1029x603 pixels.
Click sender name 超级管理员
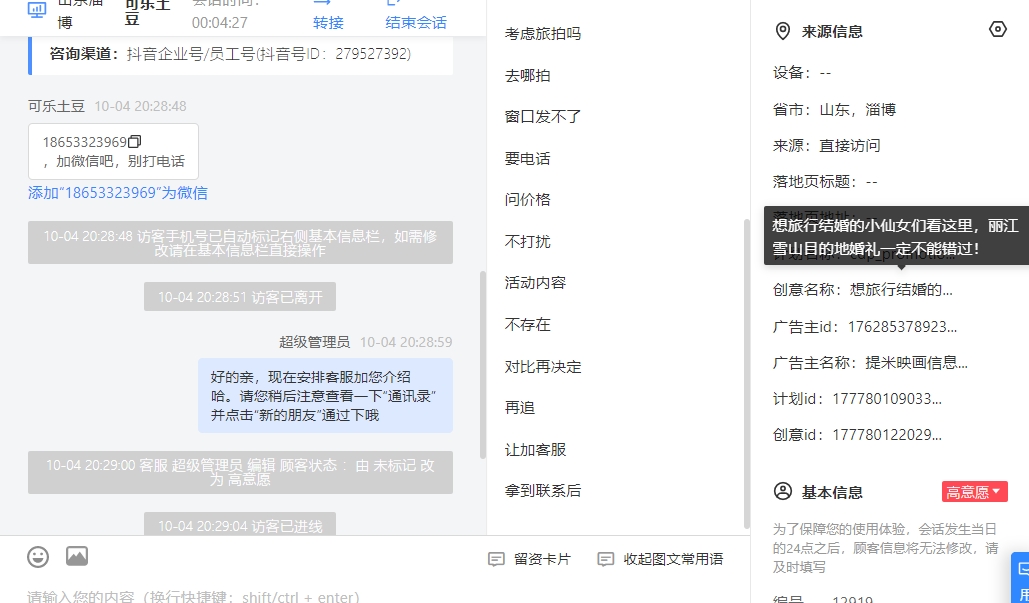pyautogui.click(x=314, y=342)
